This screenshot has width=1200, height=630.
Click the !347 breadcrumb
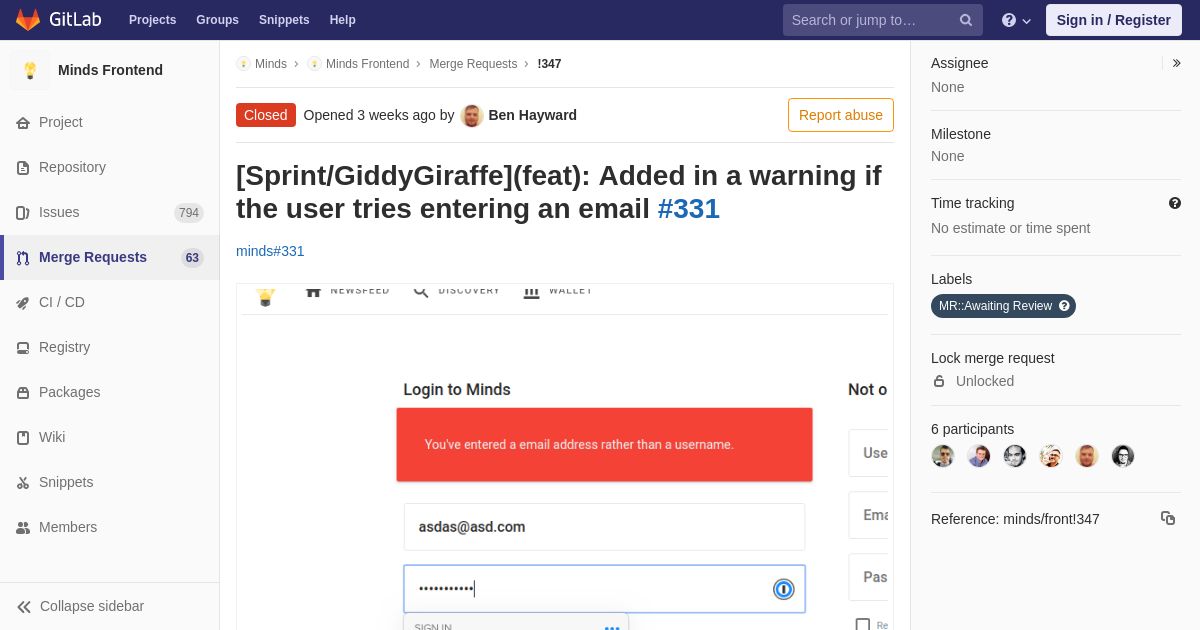(x=549, y=64)
